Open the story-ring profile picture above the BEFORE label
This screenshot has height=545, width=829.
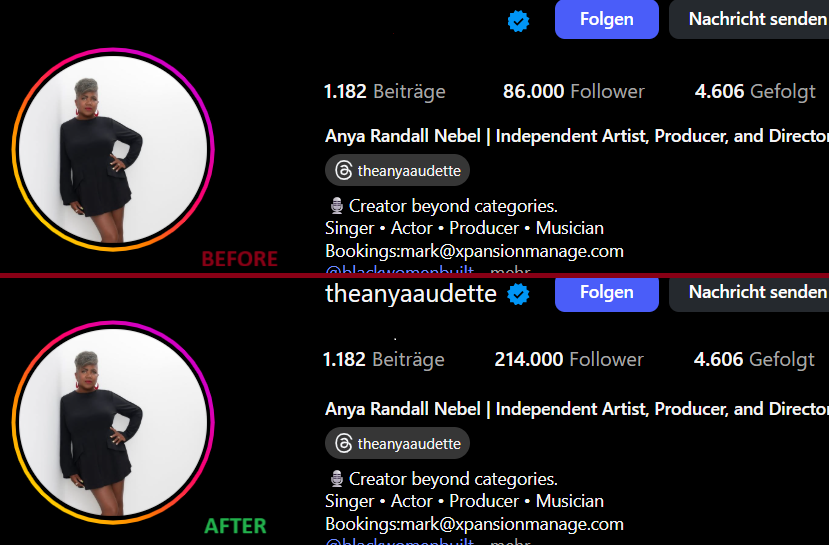click(114, 149)
